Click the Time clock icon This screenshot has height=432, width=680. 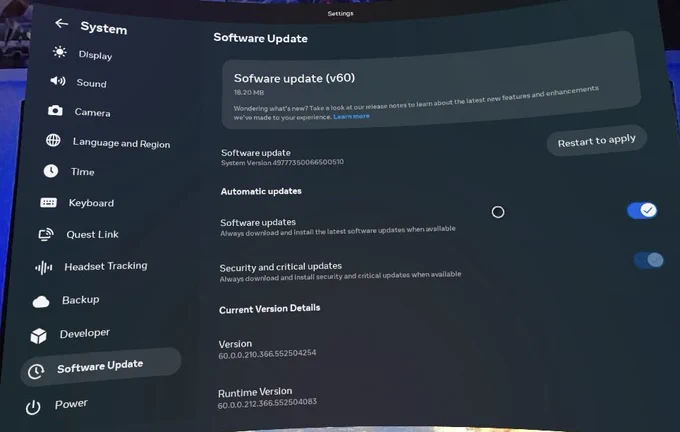[51, 171]
